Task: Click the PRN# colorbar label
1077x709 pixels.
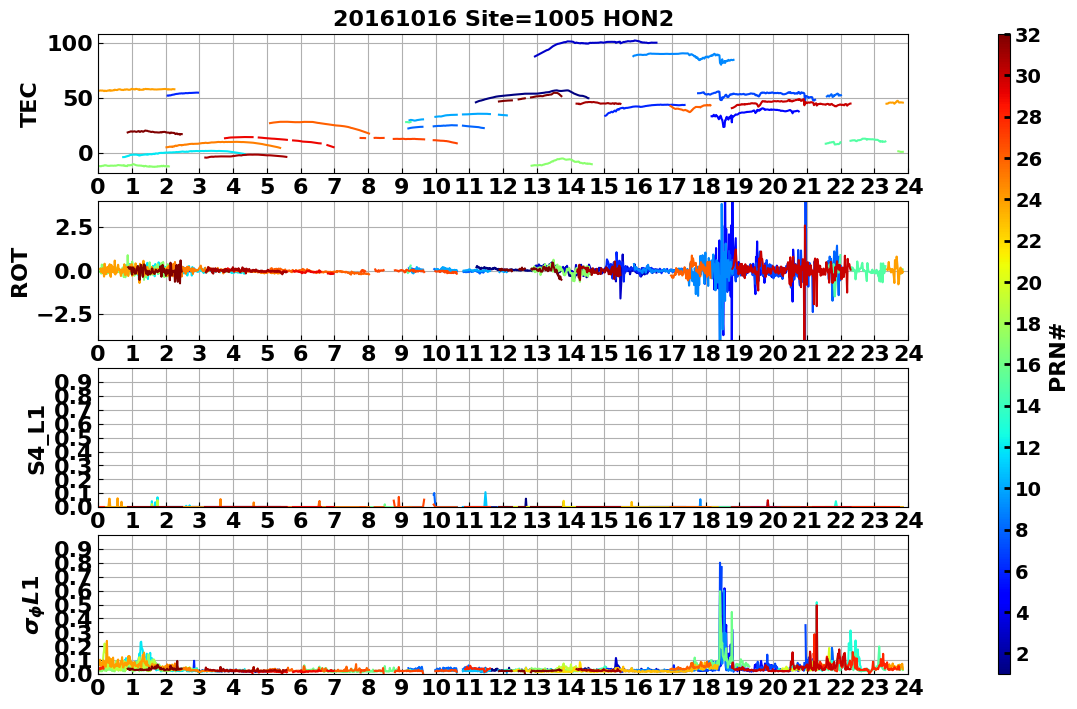Action: point(1058,357)
